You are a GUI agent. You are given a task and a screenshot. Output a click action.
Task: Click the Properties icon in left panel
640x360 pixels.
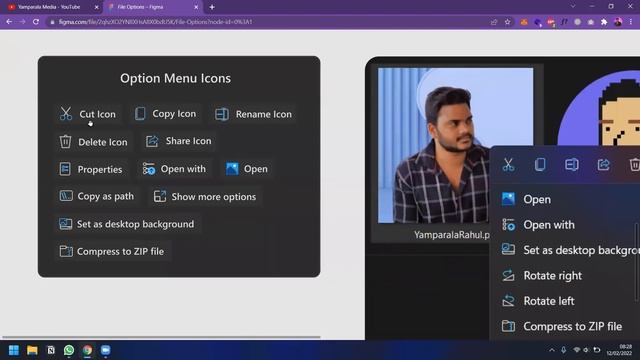[x=65, y=169]
